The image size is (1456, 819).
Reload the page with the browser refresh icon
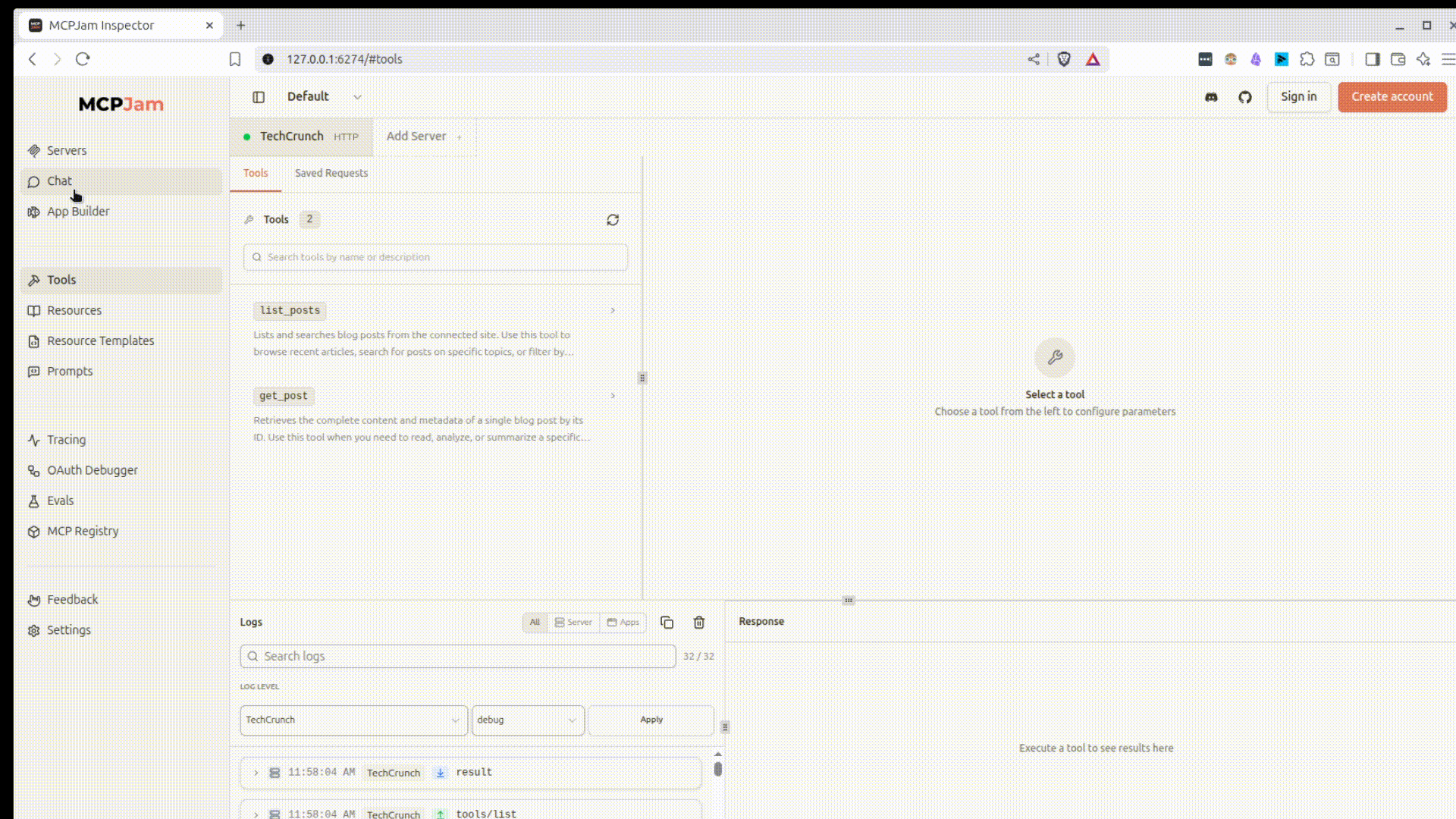pos(83,59)
